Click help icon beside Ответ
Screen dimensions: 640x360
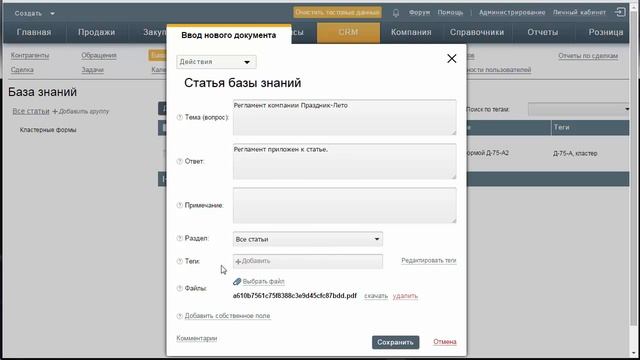179,161
